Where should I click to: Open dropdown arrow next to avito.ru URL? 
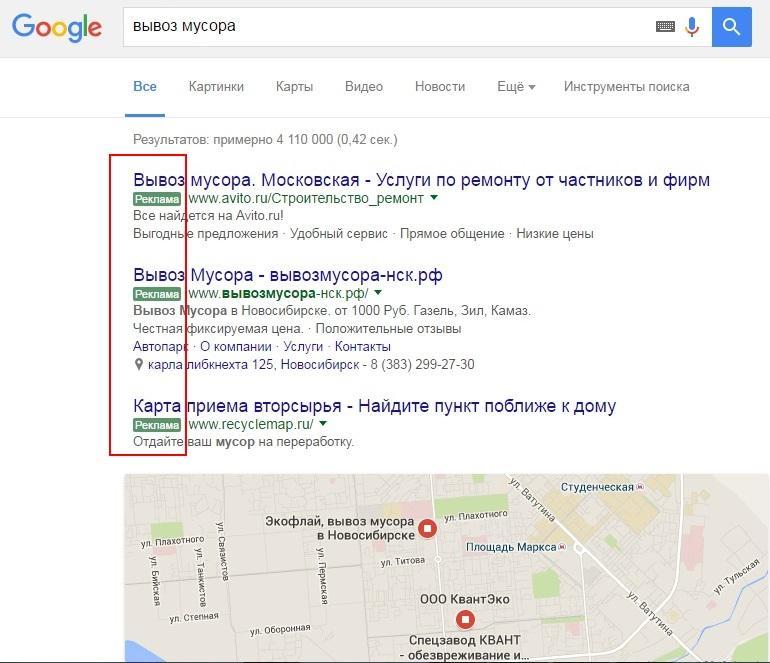coord(434,198)
